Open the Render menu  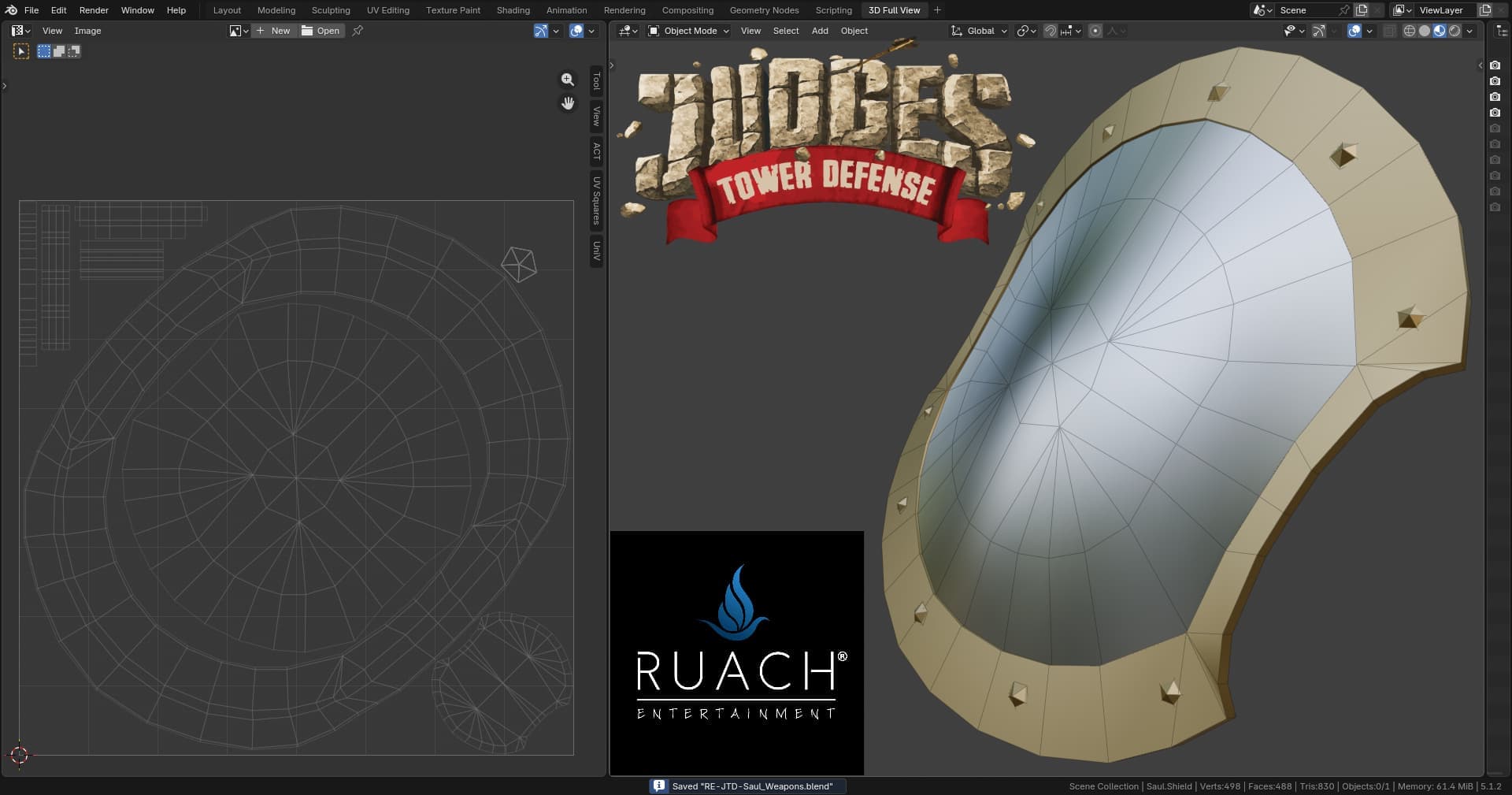click(x=94, y=10)
